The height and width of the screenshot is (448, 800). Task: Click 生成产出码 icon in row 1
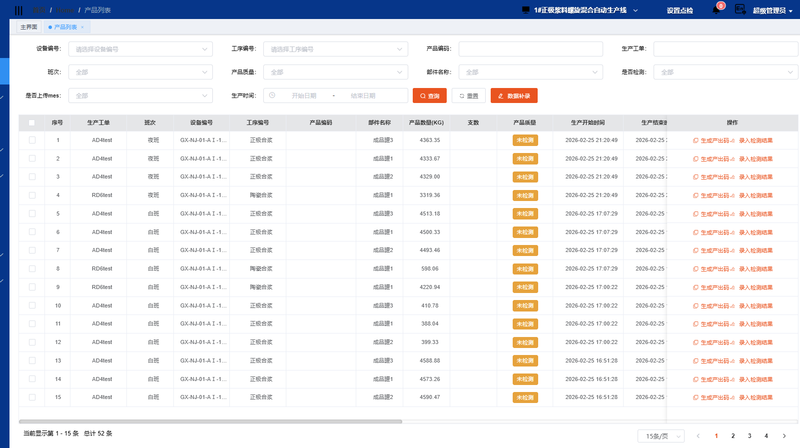point(696,140)
